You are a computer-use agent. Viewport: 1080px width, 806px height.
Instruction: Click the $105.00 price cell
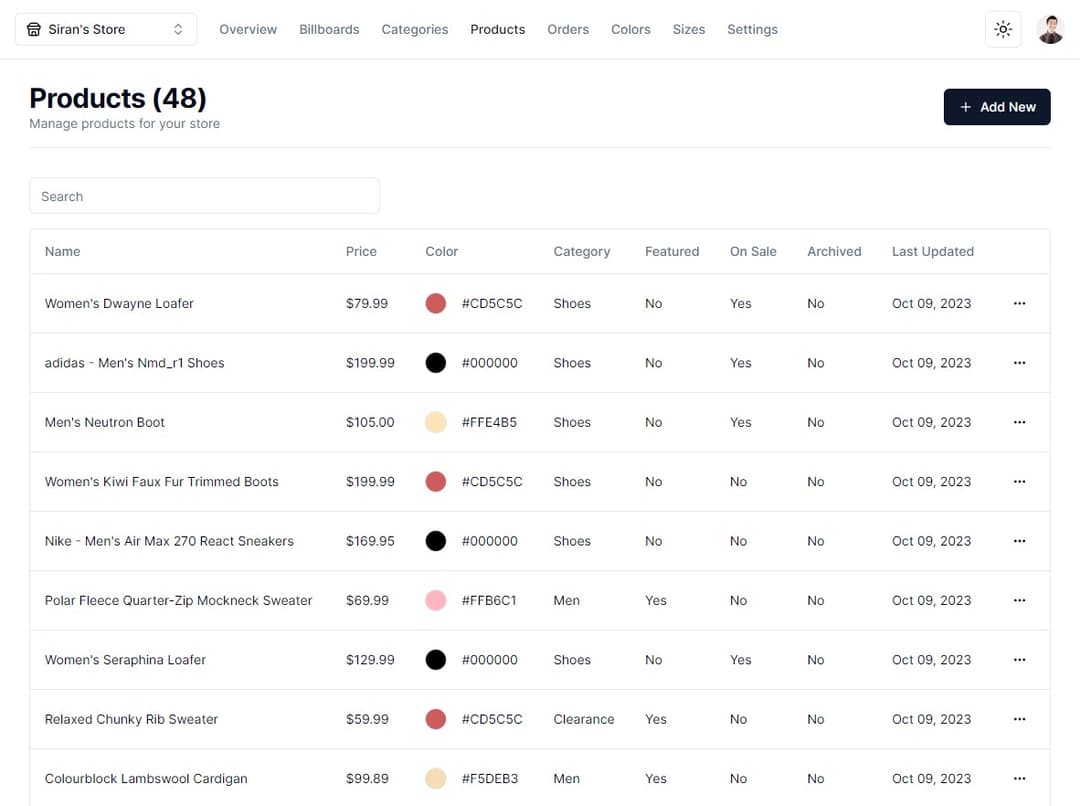[x=370, y=422]
